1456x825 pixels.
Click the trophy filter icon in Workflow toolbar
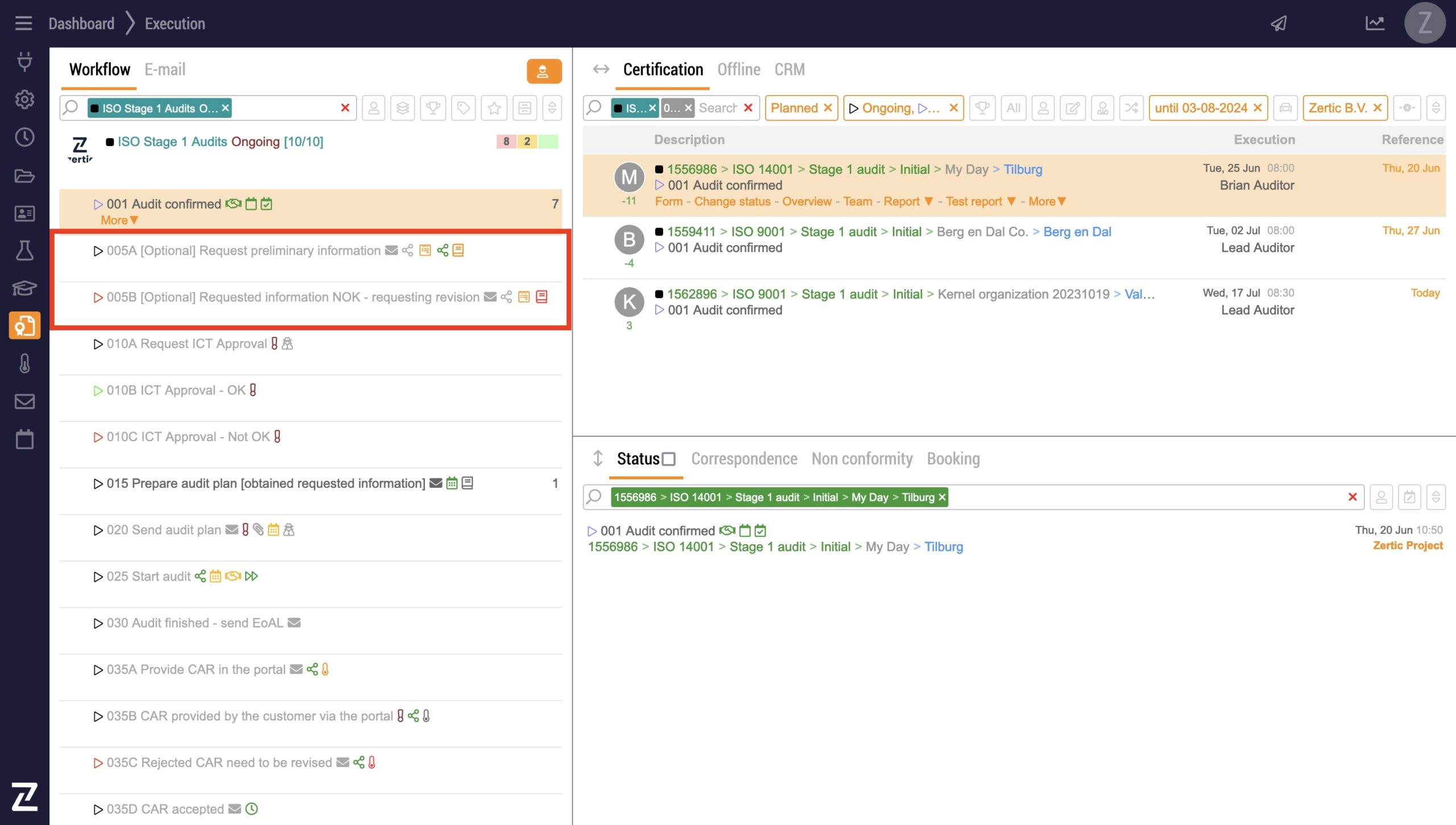433,108
